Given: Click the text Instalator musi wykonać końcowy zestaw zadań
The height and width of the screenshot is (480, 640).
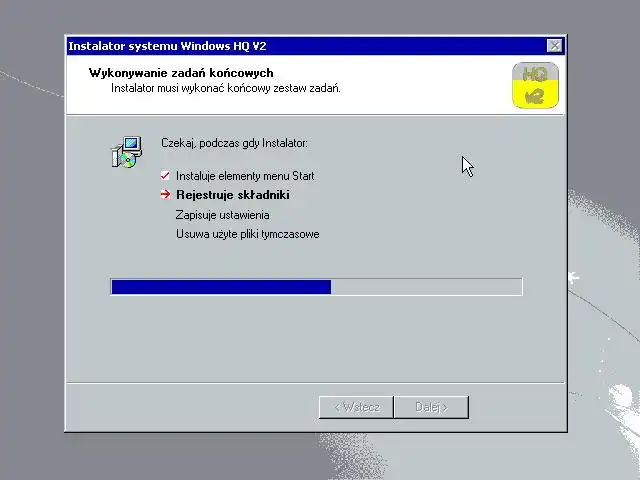Looking at the screenshot, I should tap(226, 88).
